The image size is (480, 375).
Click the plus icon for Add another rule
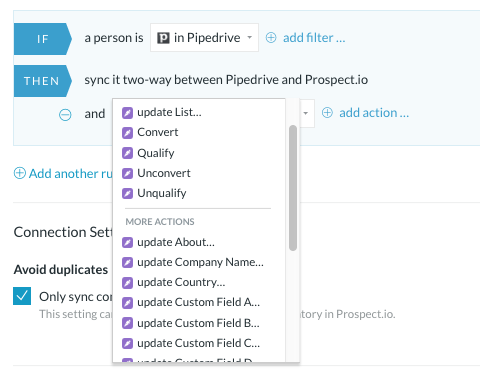coord(20,173)
